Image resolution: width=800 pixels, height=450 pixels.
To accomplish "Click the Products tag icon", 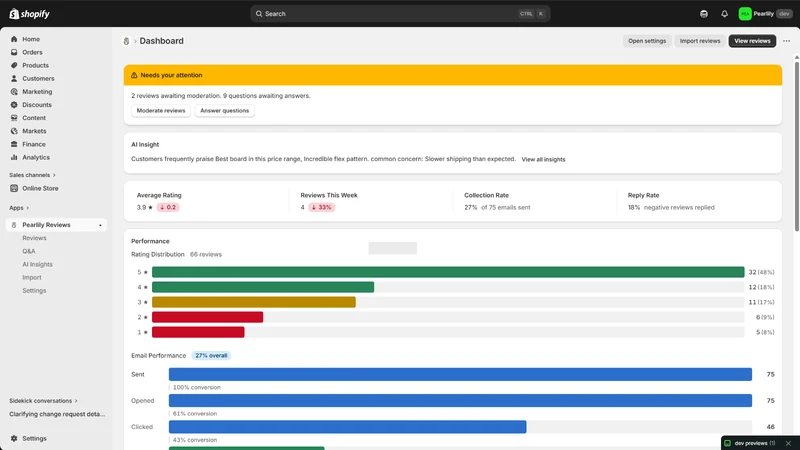I will tap(14, 65).
